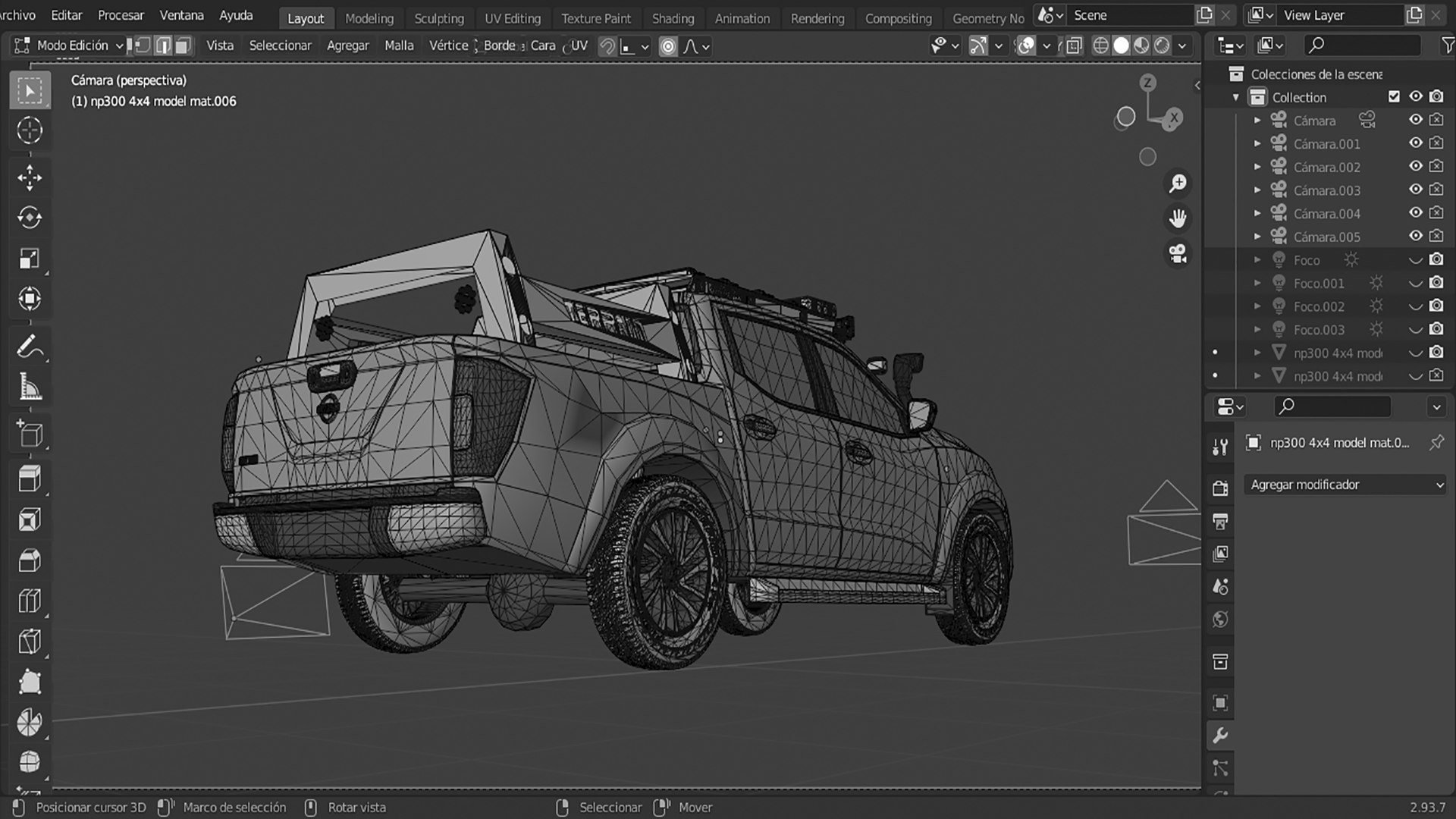
Task: Hide Cámara.003 with its eye icon
Action: coord(1415,190)
